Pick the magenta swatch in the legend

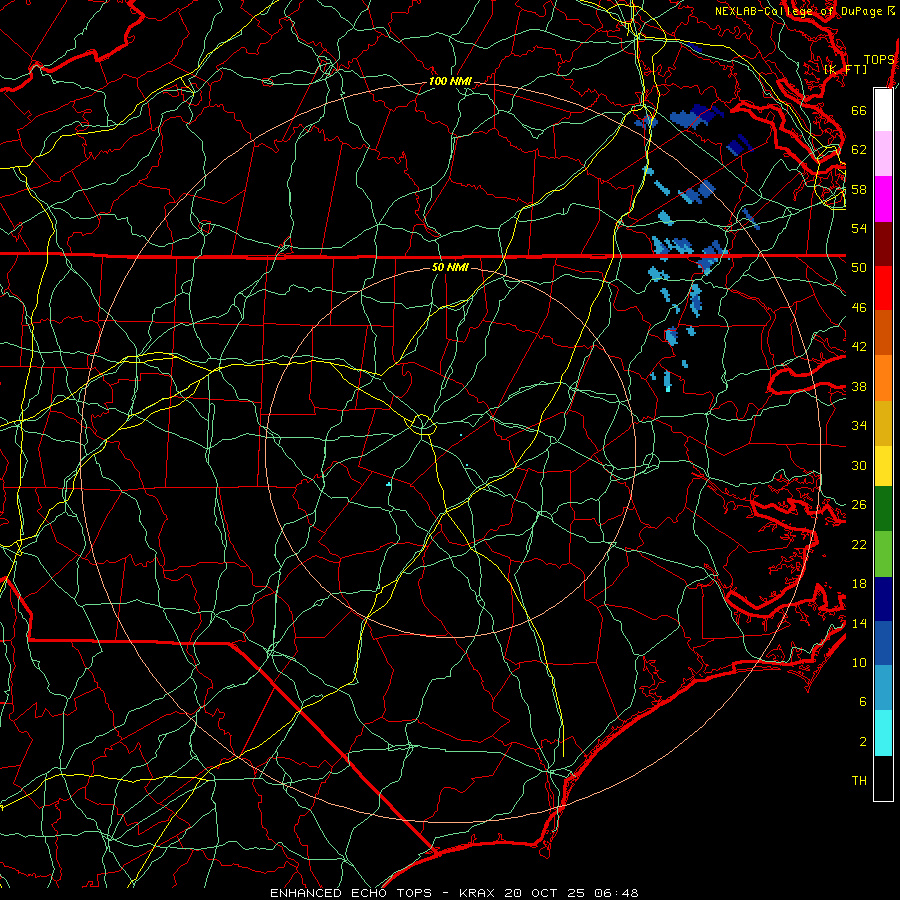pos(883,199)
